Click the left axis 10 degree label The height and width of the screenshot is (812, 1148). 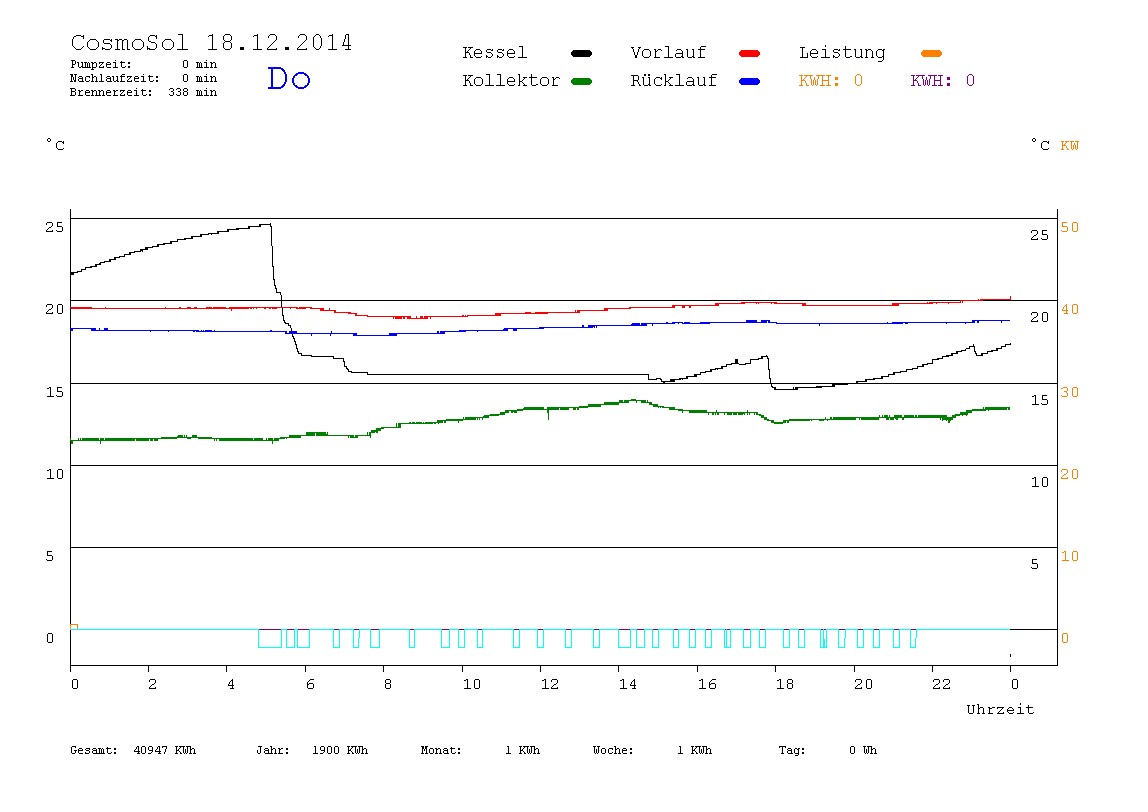(x=54, y=474)
